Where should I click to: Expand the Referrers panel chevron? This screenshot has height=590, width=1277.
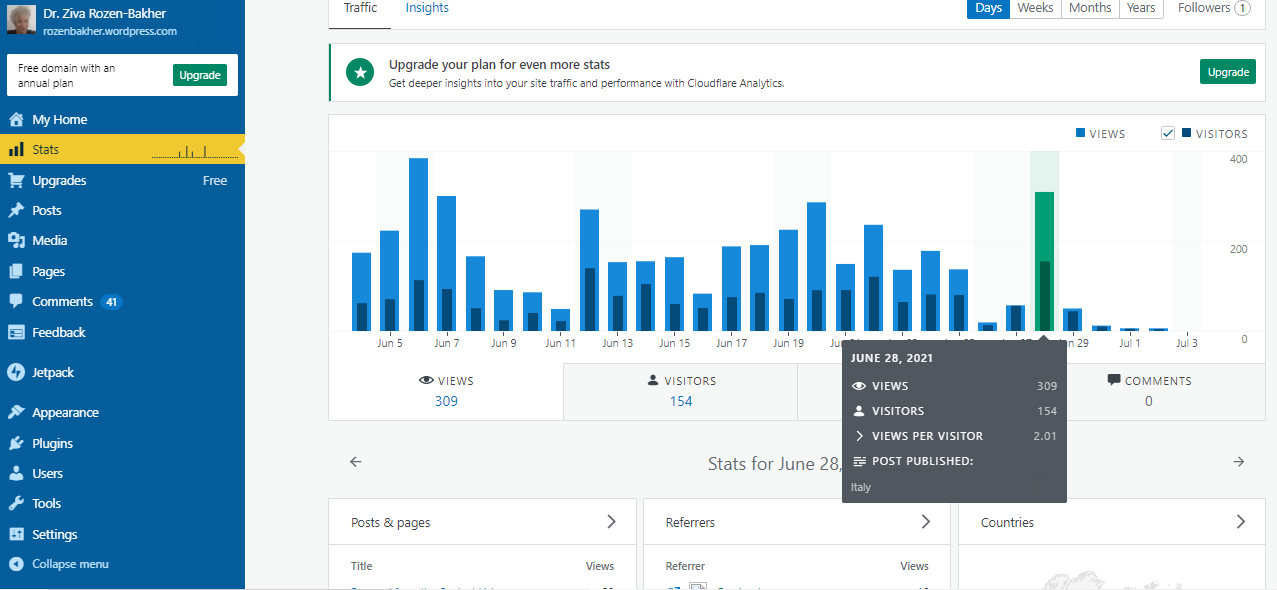coord(926,522)
